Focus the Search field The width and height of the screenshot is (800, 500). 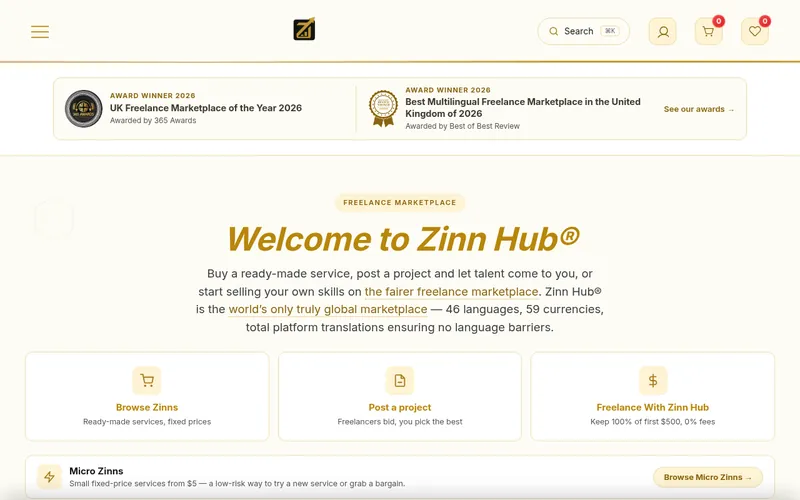584,31
